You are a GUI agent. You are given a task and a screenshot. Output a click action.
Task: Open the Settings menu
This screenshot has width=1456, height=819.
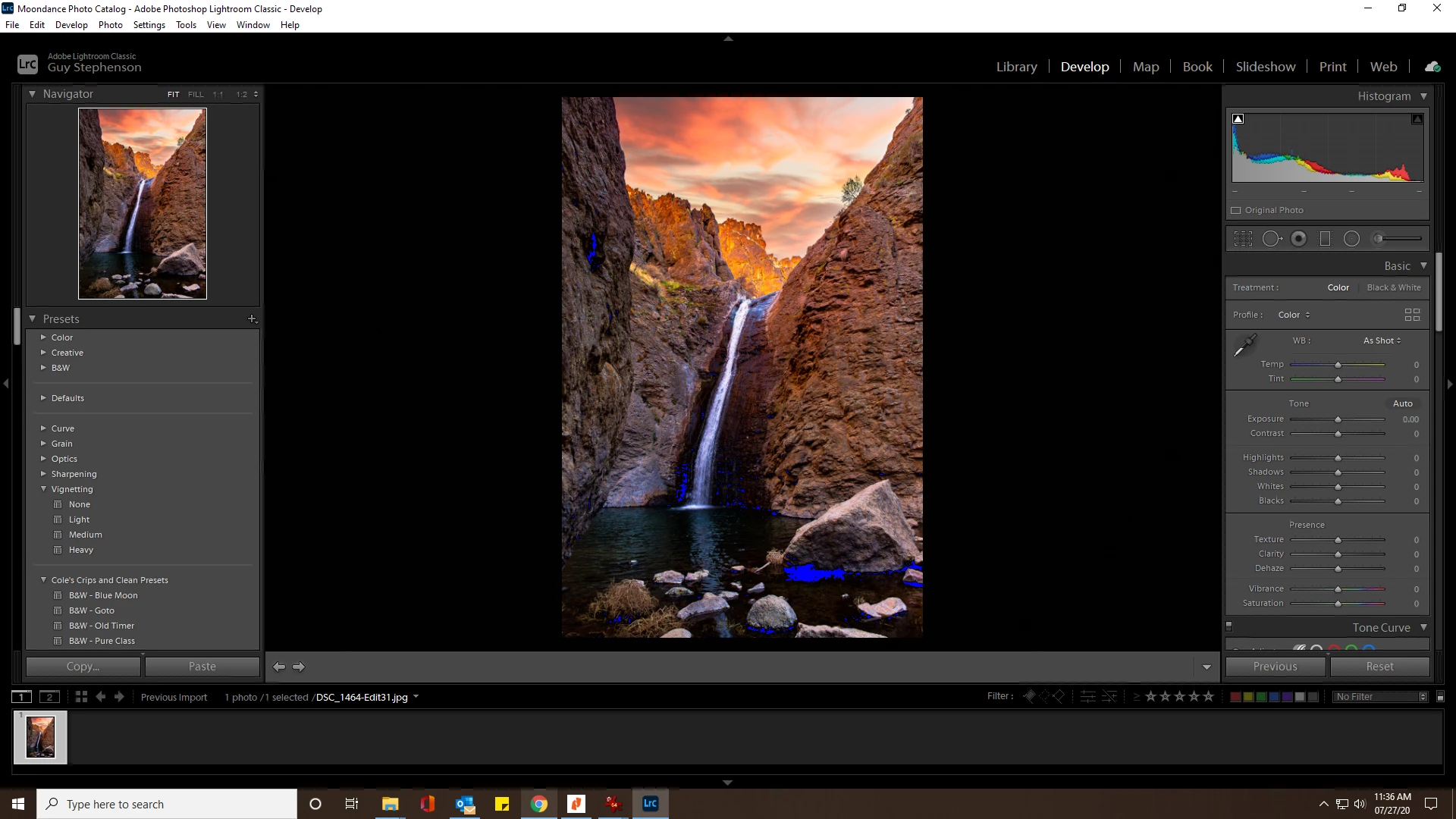(149, 25)
